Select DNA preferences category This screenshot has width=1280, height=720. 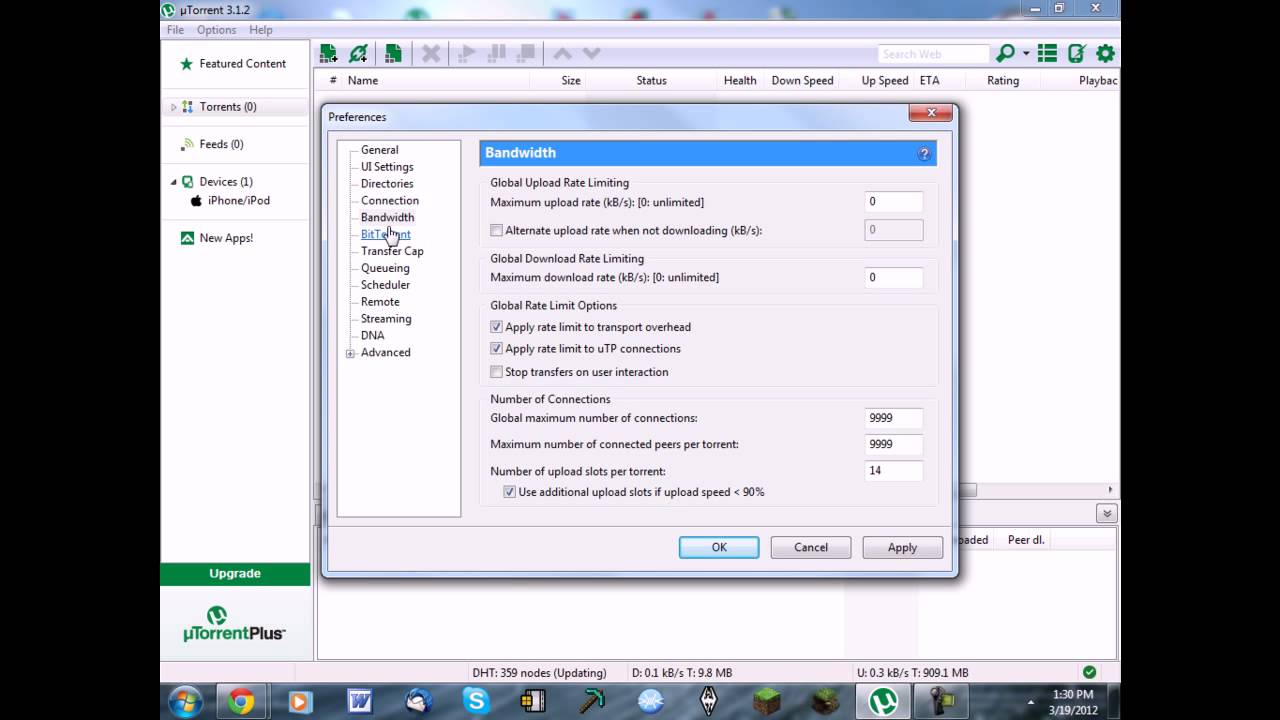click(x=372, y=336)
